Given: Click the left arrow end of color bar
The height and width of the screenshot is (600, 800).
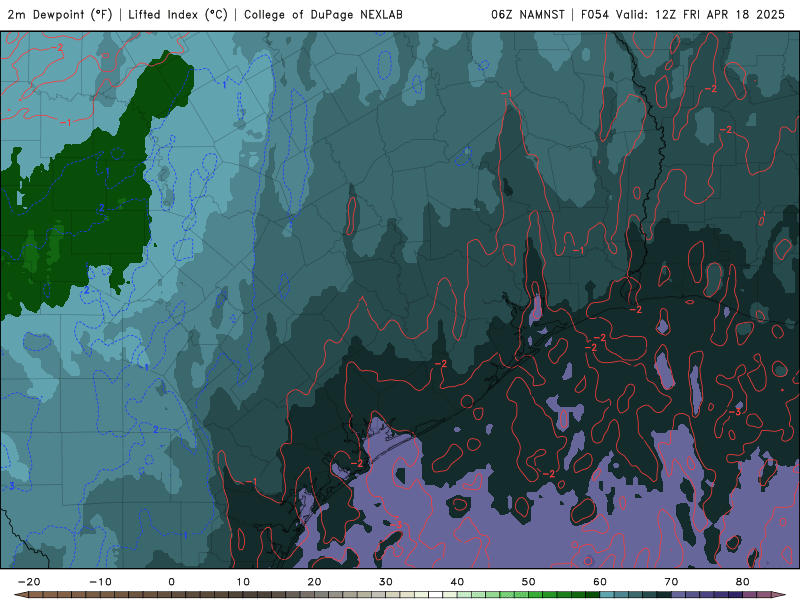Looking at the screenshot, I should coord(21,595).
